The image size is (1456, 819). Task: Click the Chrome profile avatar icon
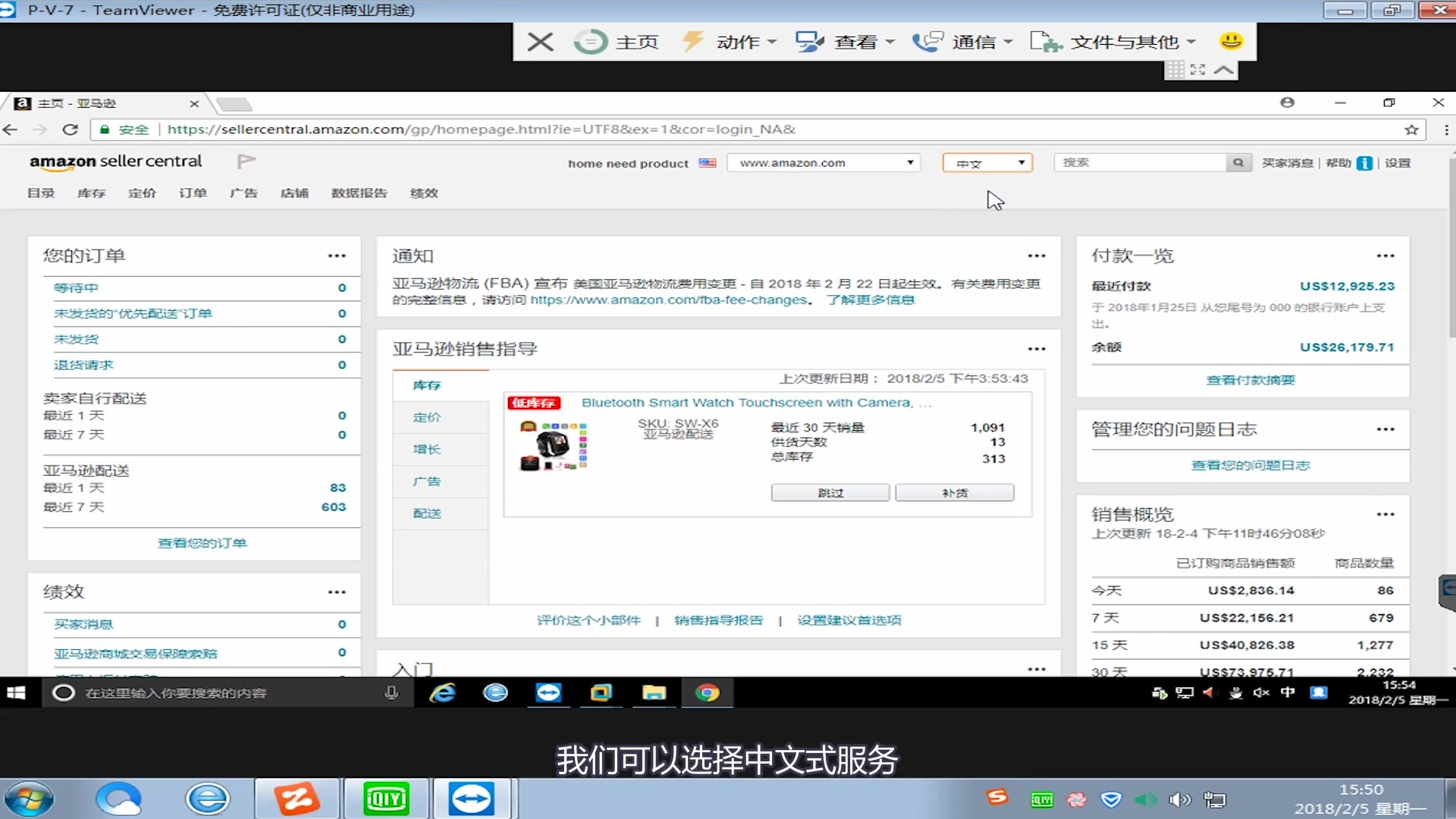point(1287,102)
